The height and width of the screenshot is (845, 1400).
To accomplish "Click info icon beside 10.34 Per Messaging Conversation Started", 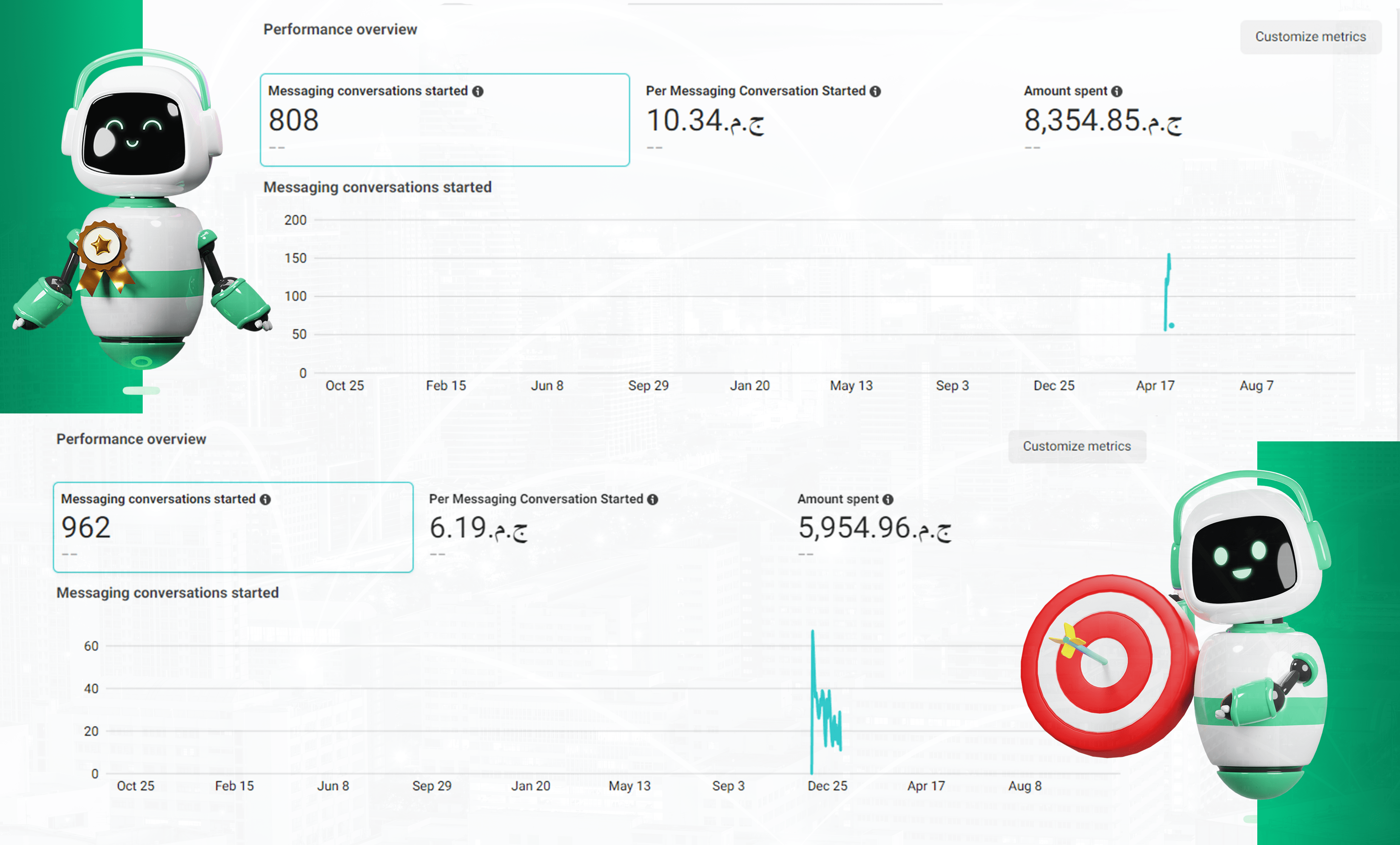I will pos(875,91).
